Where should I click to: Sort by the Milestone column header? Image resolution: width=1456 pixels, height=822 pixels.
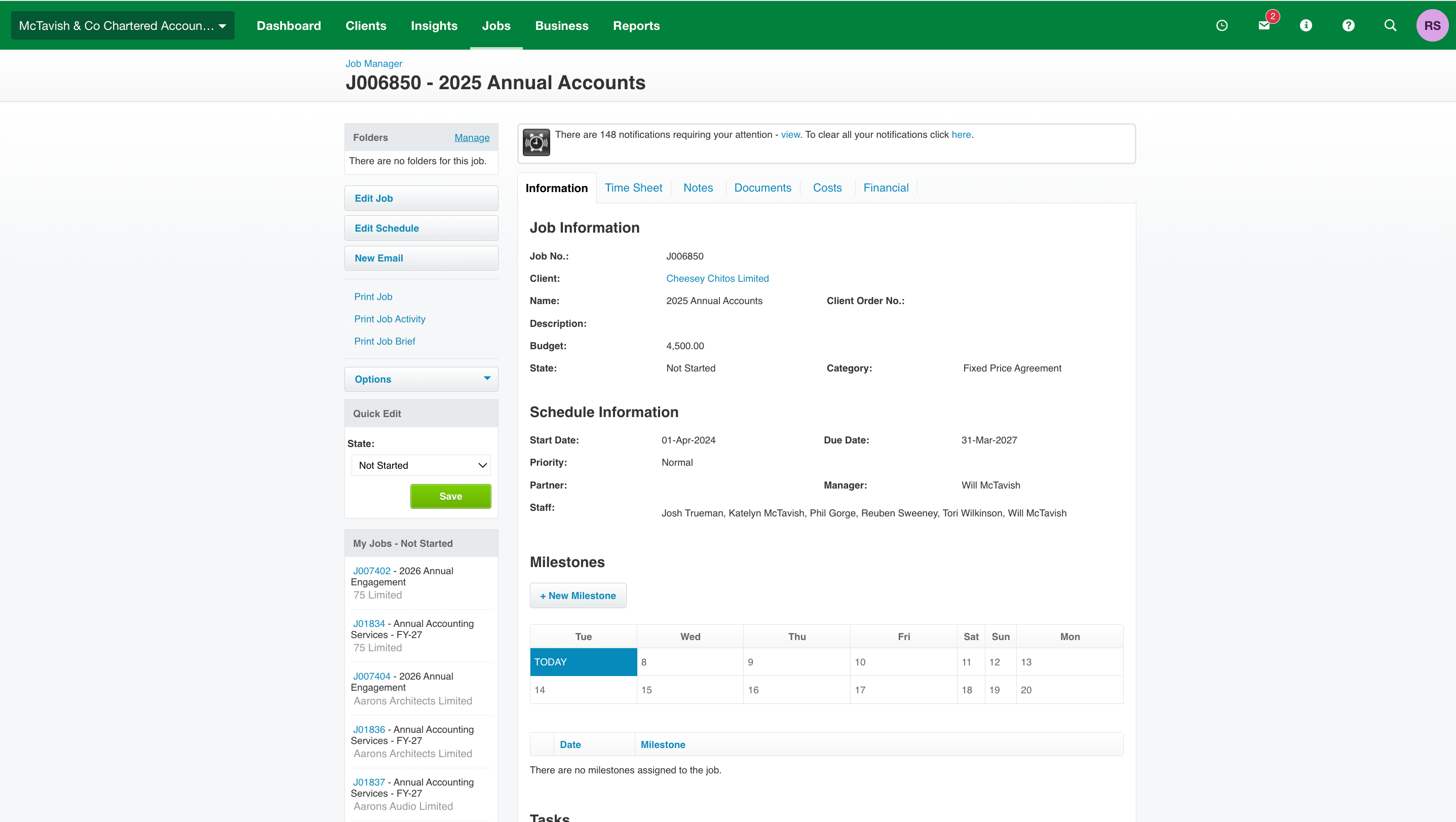663,745
